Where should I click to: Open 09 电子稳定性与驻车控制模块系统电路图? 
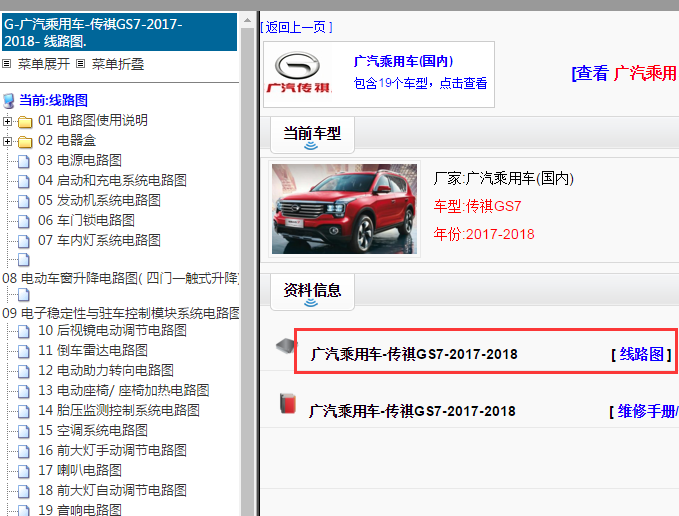coord(121,313)
